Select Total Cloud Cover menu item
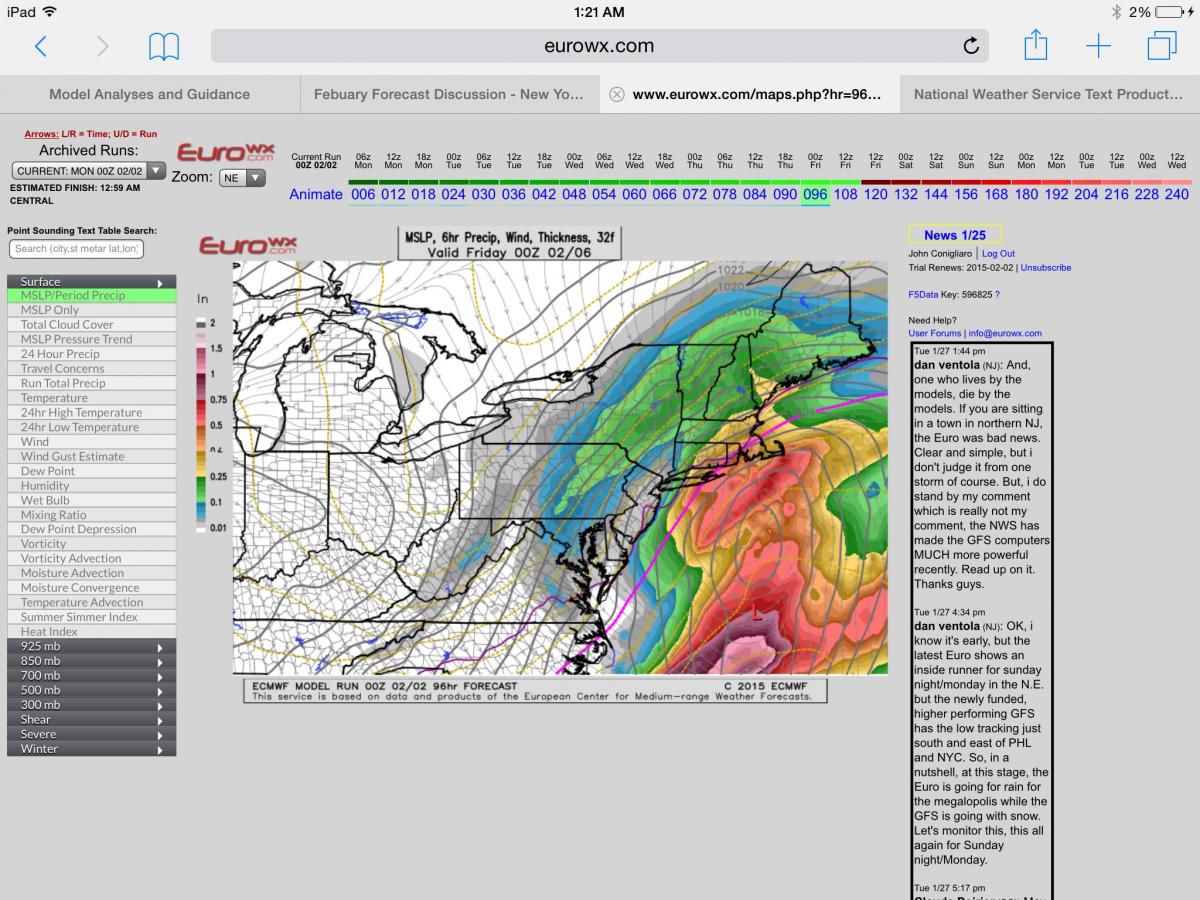1200x900 pixels. tap(91, 325)
